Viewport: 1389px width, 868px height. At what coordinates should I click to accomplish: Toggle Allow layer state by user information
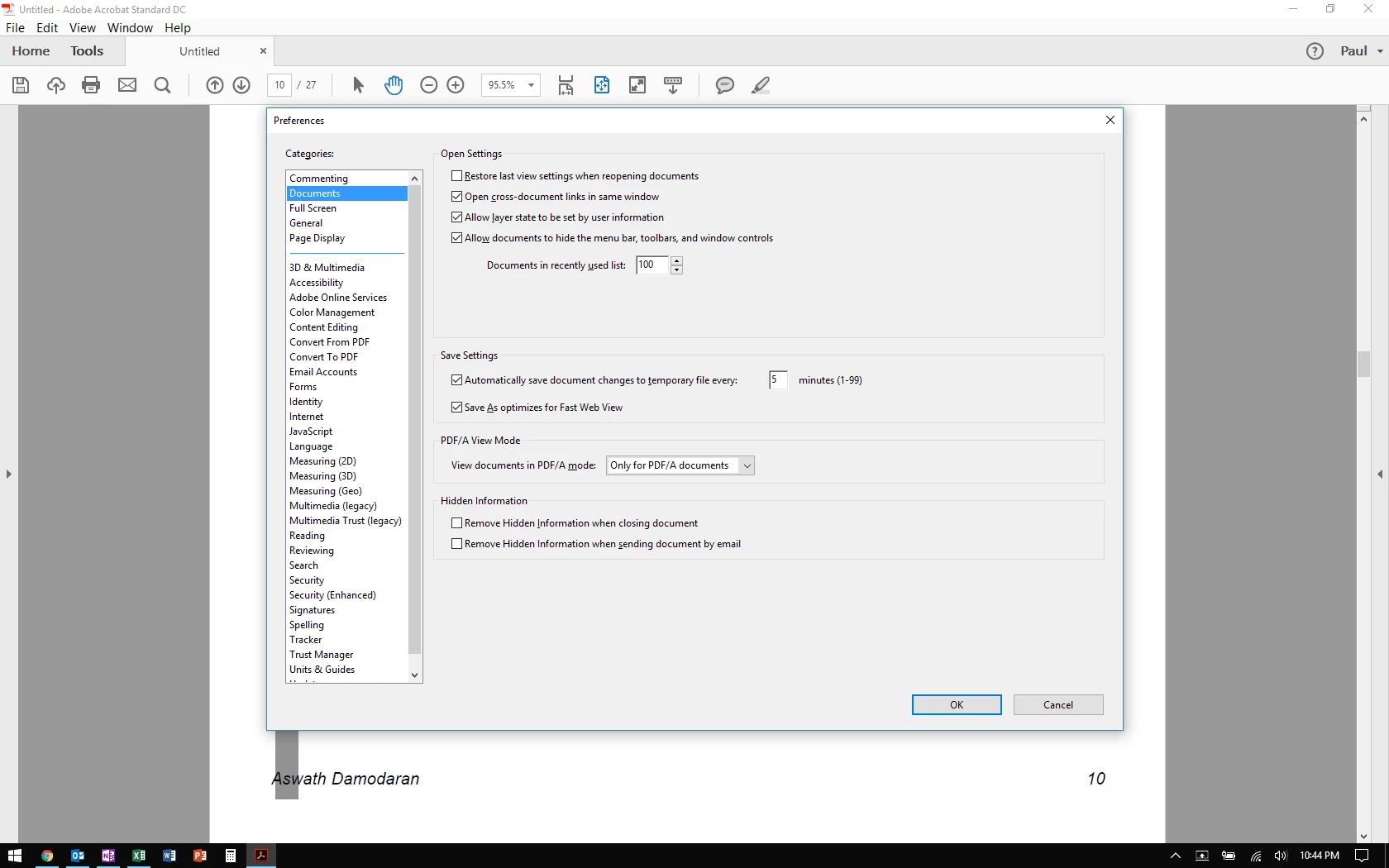pos(456,217)
